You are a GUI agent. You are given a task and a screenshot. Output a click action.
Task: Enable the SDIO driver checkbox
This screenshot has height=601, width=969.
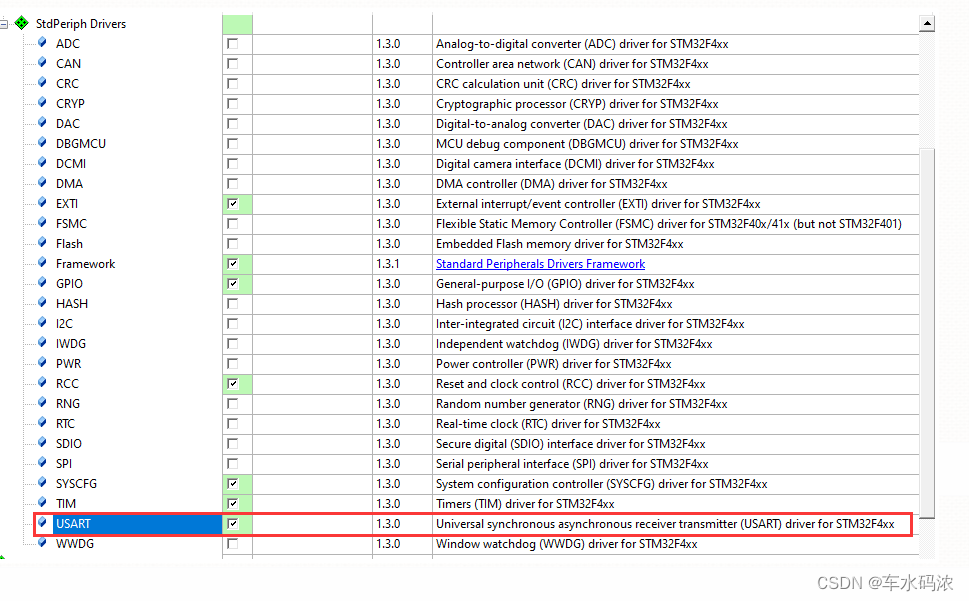(232, 443)
